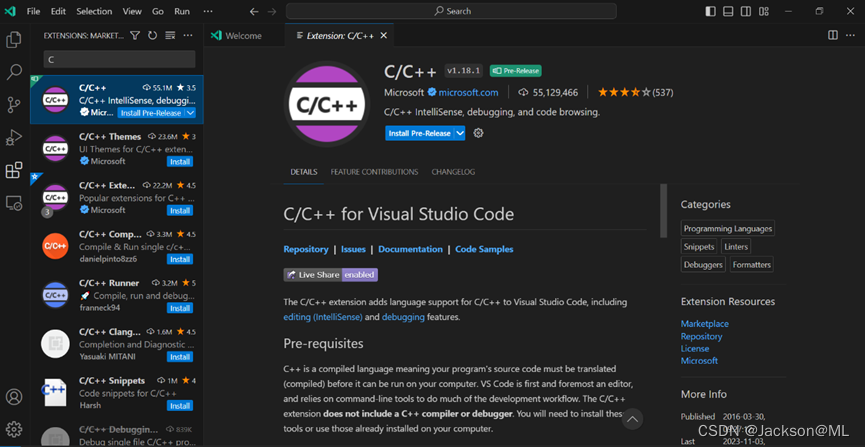Open the Go menu
This screenshot has height=447, width=865.
click(158, 11)
